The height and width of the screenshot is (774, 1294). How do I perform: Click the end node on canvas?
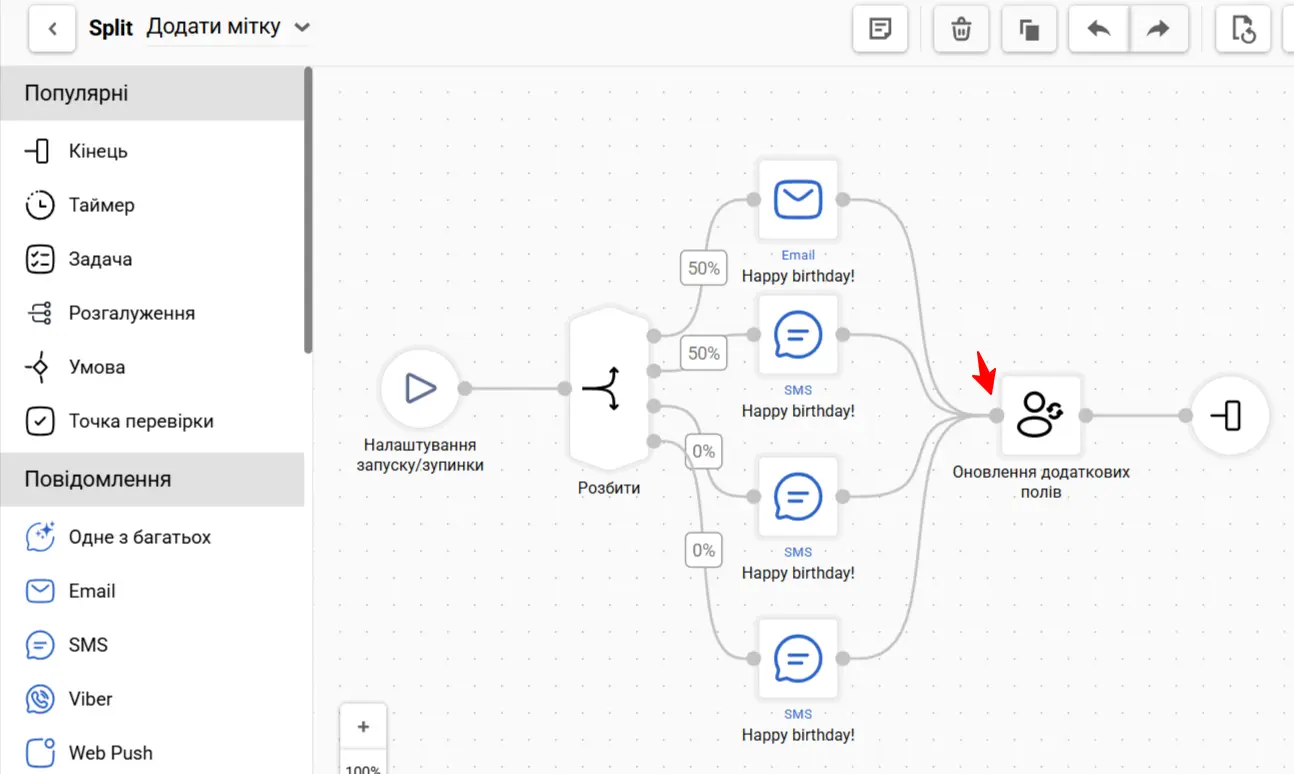coord(1229,415)
